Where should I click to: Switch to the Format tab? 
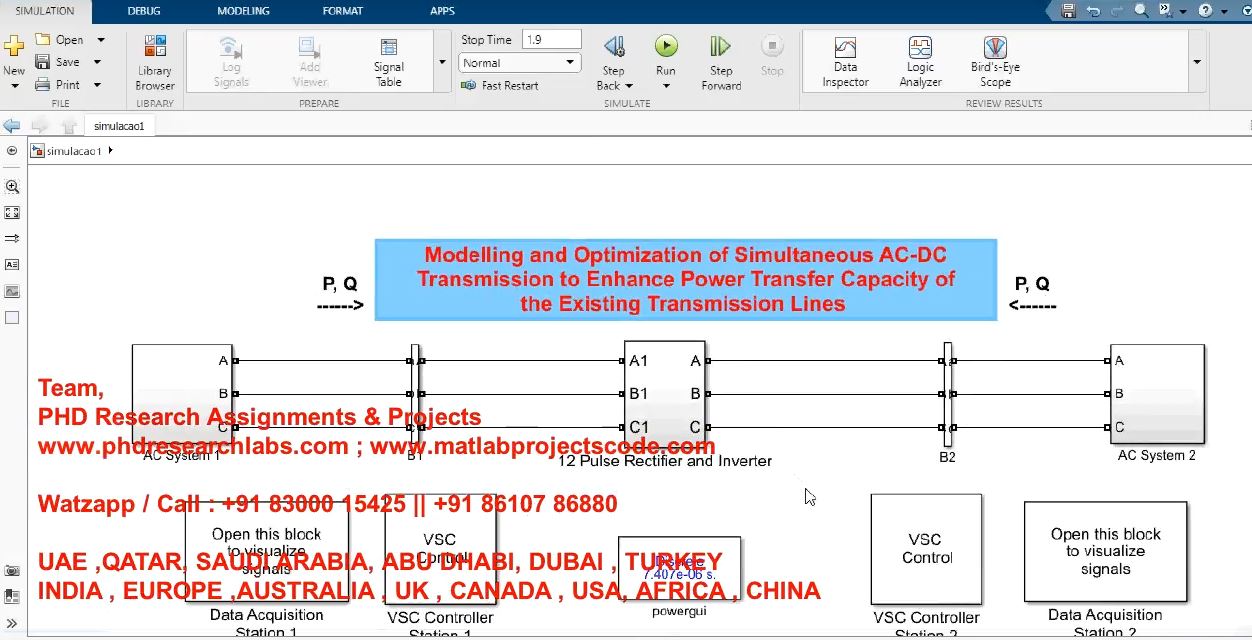[343, 11]
